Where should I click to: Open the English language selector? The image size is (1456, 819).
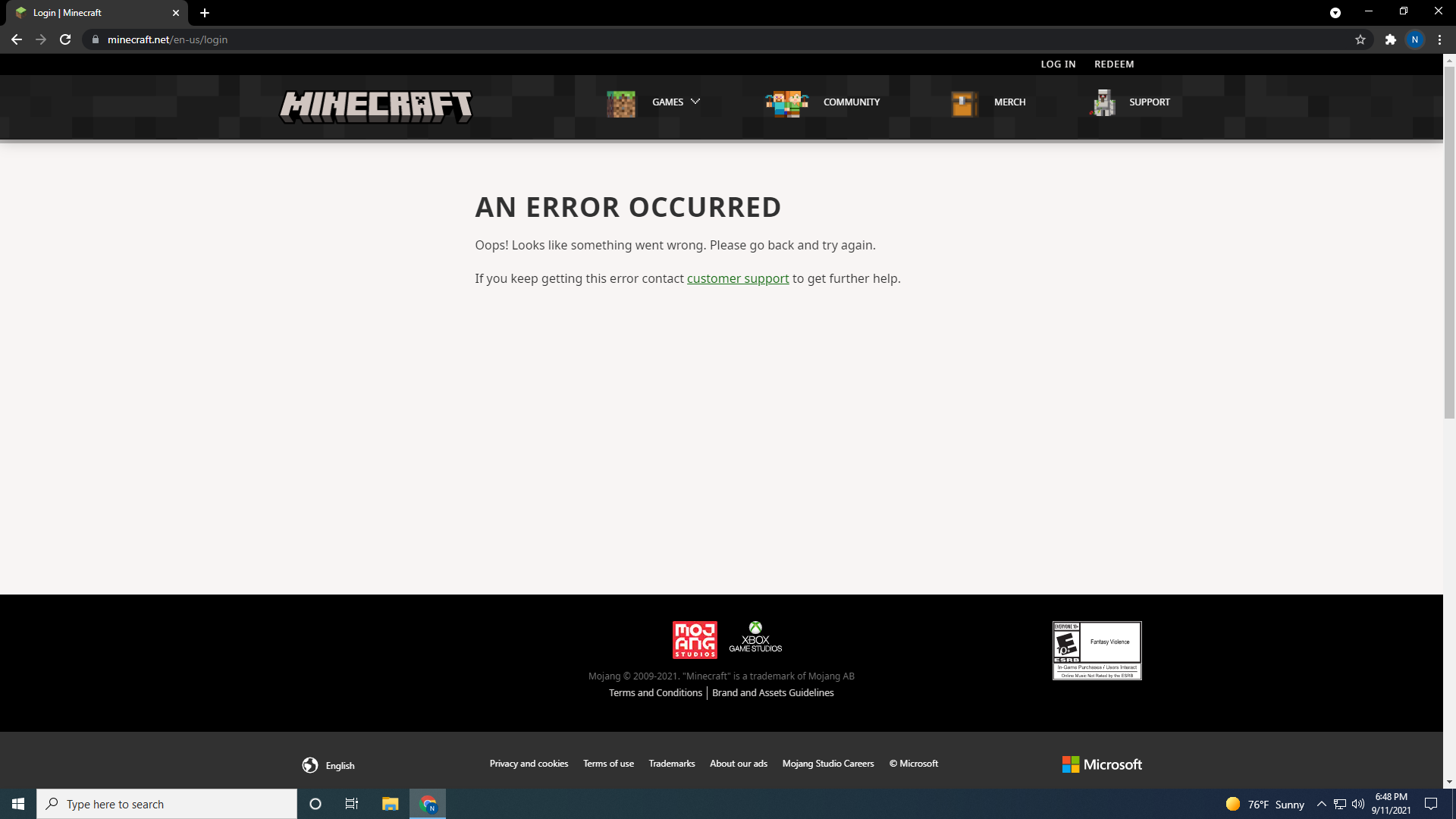(x=329, y=765)
